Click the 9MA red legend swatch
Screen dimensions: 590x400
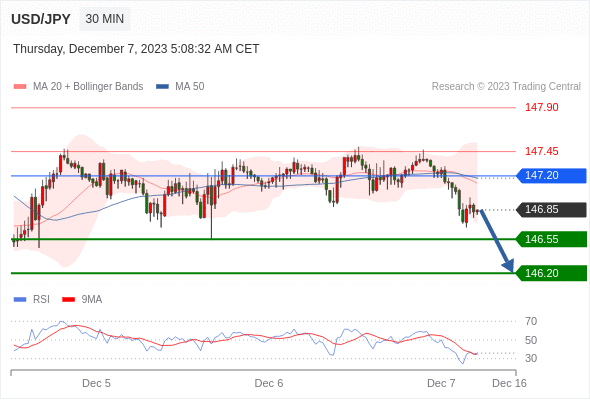[68, 300]
